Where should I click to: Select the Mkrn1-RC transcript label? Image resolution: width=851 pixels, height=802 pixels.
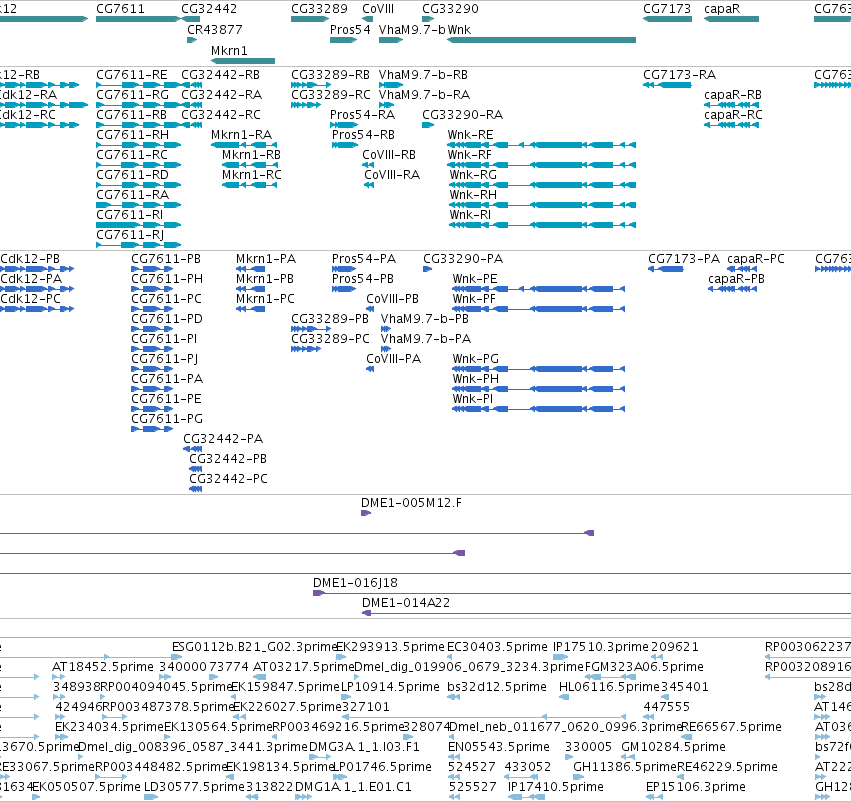[x=251, y=175]
